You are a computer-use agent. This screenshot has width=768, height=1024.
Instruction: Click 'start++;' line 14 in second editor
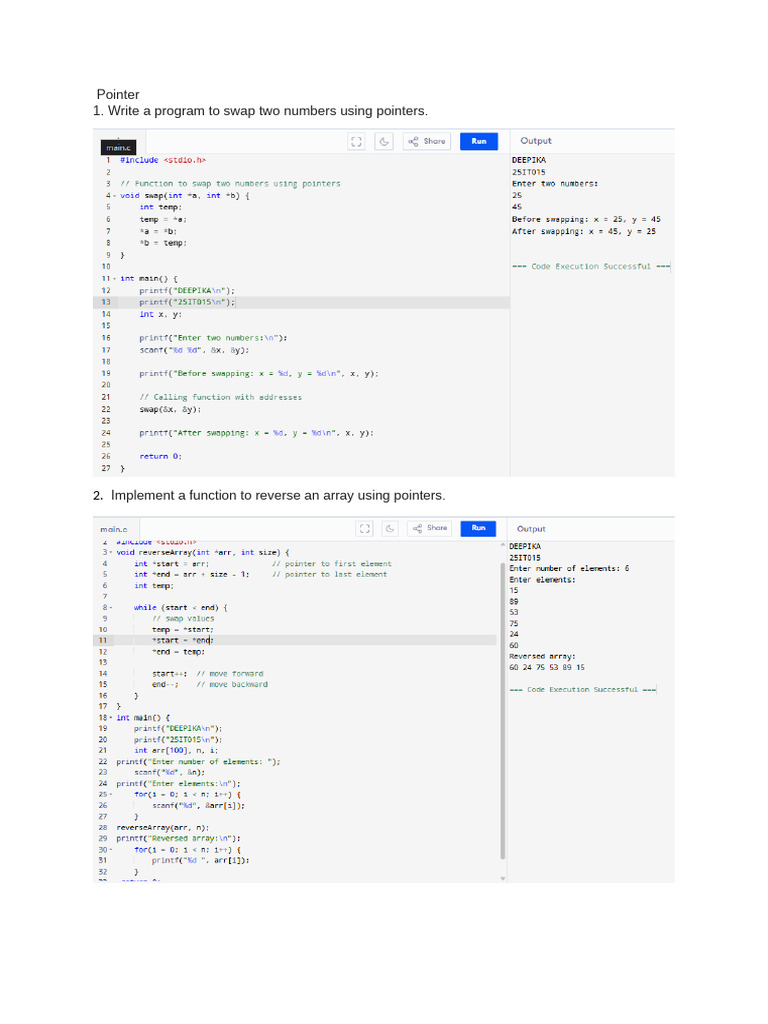pos(170,674)
